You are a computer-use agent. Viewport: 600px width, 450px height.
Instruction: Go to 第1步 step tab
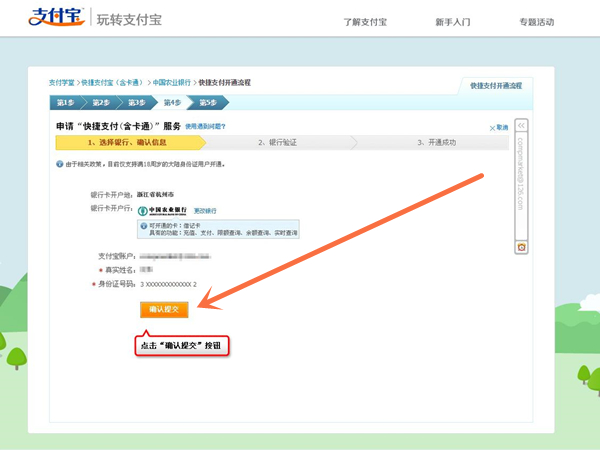point(65,102)
